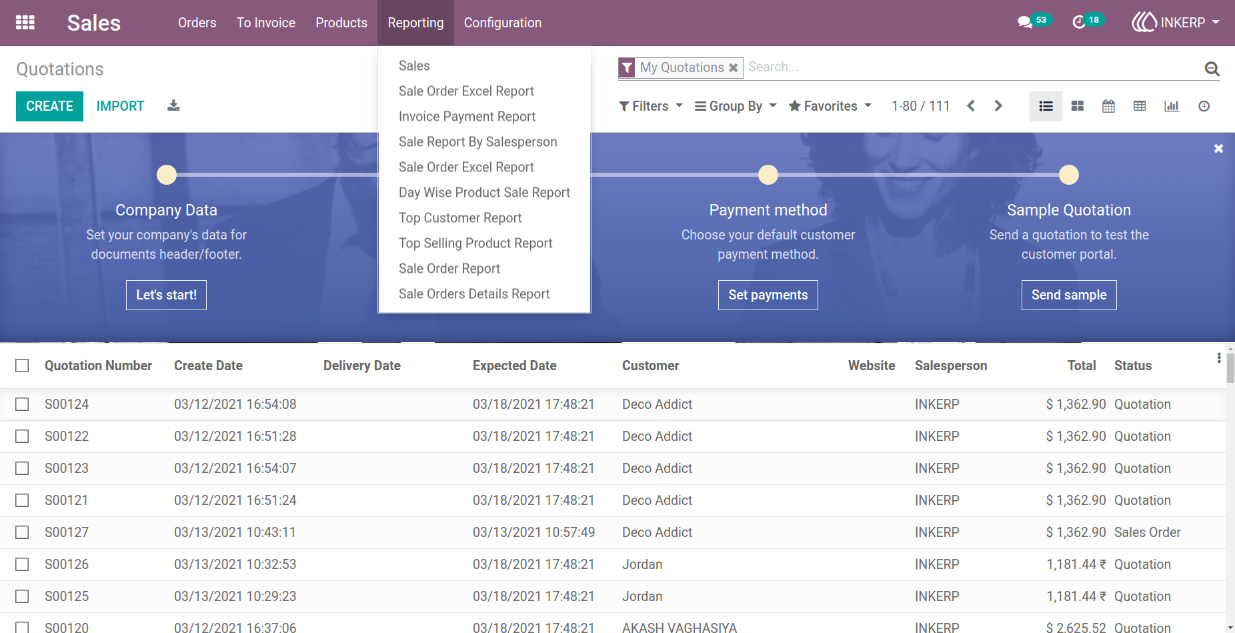Tick the select-all checkbox in the table header
The width and height of the screenshot is (1235, 633).
coord(22,365)
